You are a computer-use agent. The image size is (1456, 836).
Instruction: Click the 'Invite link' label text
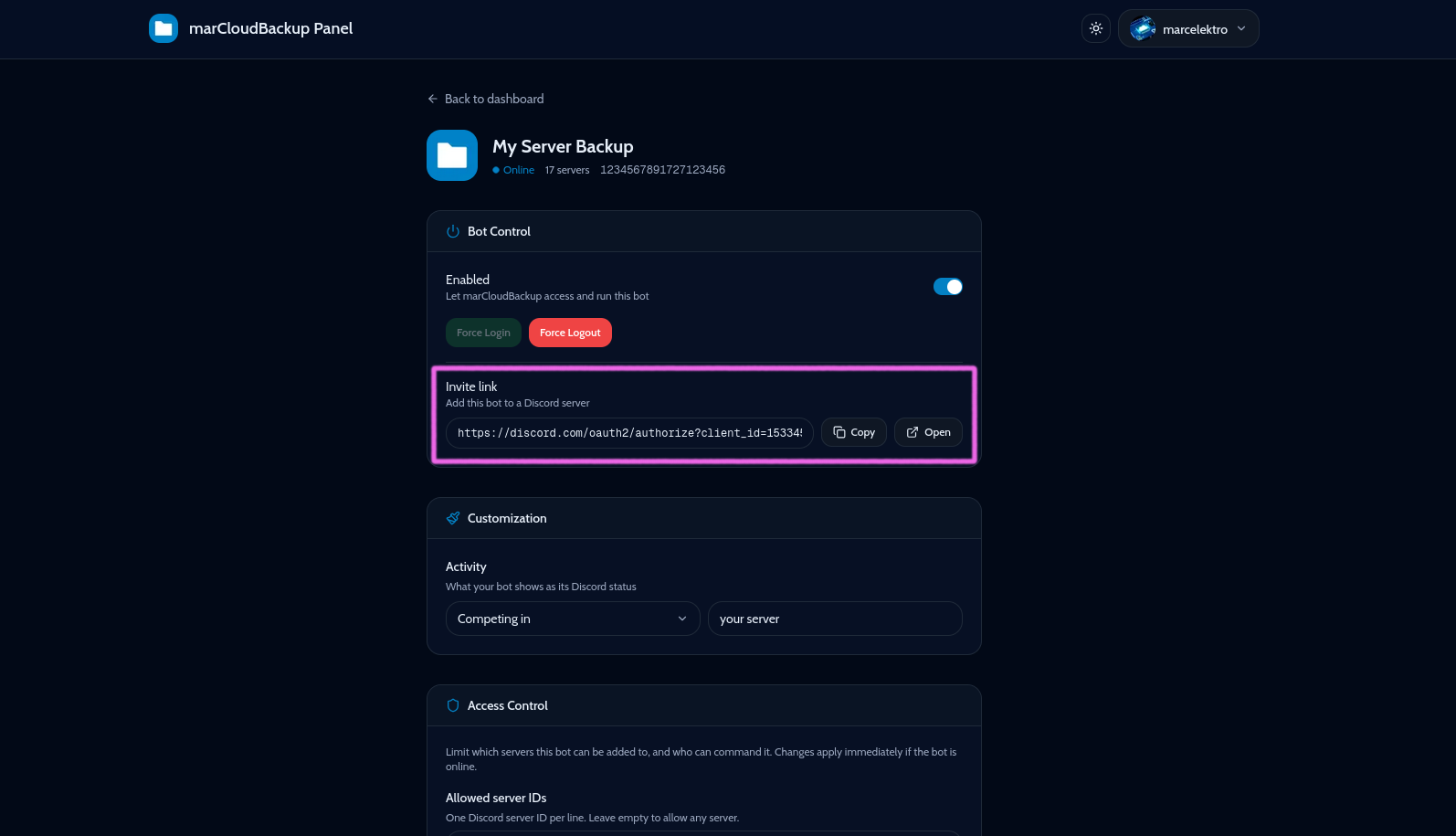[471, 386]
